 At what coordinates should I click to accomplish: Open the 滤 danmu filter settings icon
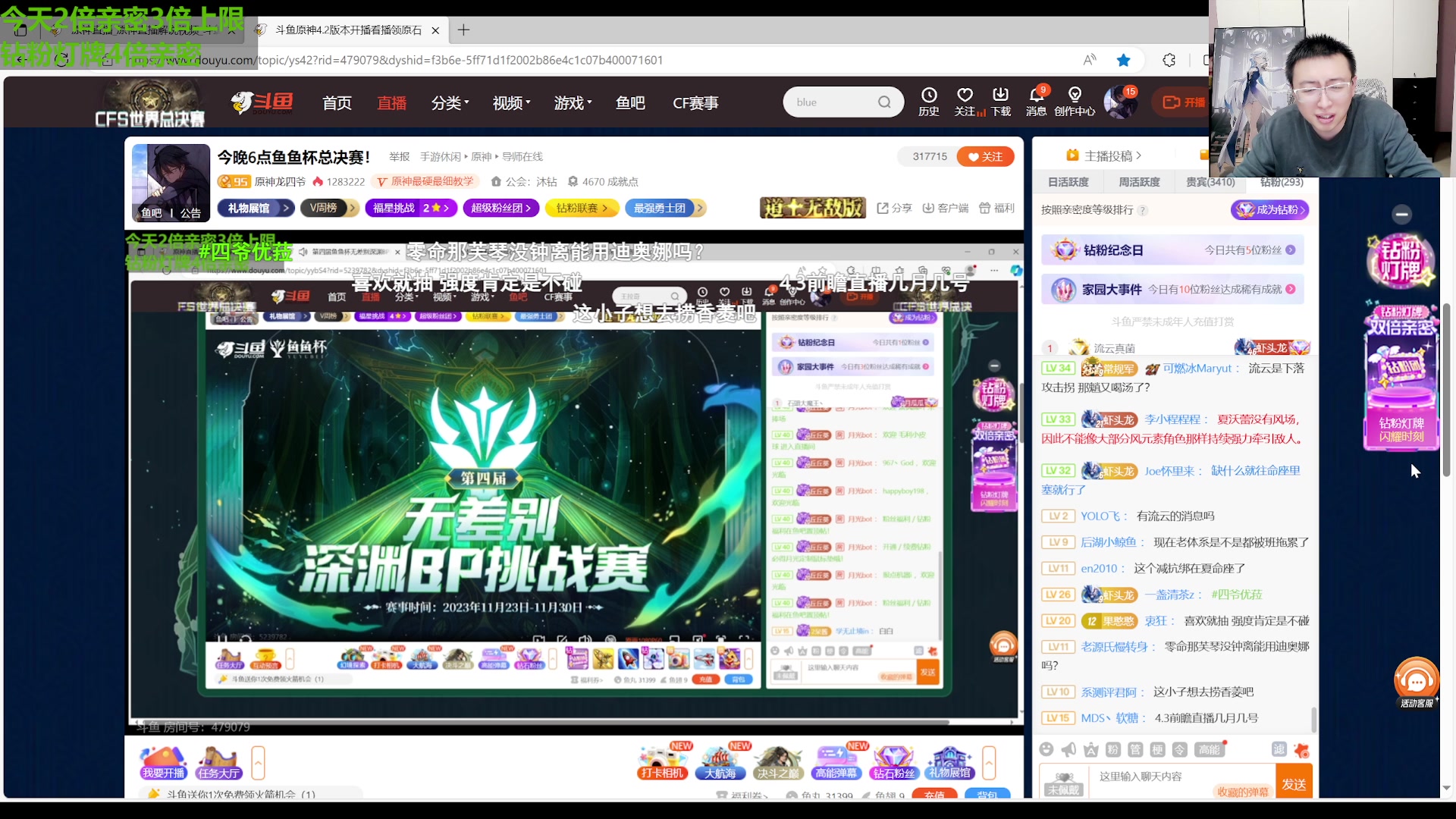click(x=1279, y=749)
